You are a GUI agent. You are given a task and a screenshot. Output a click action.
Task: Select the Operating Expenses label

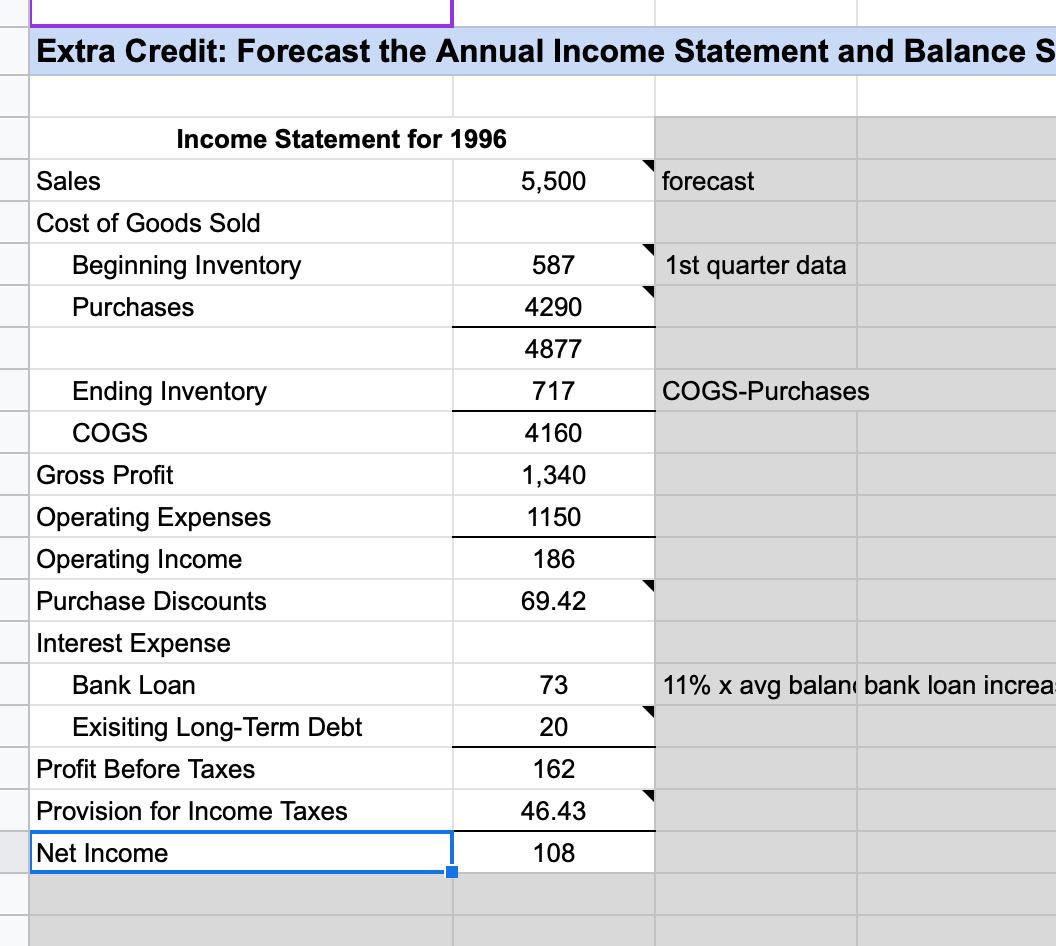coord(241,516)
